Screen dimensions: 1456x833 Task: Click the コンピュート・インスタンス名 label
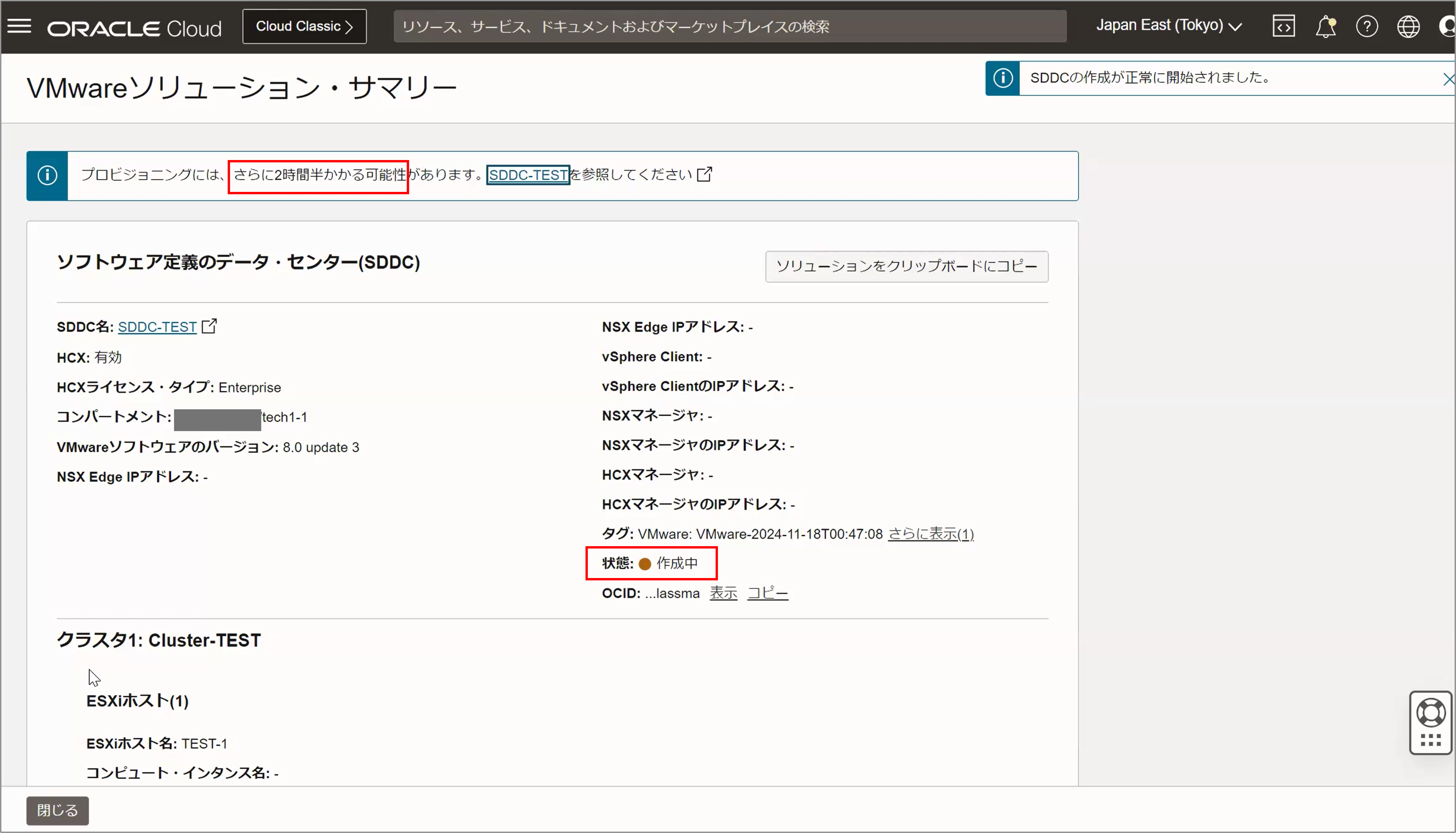(178, 773)
